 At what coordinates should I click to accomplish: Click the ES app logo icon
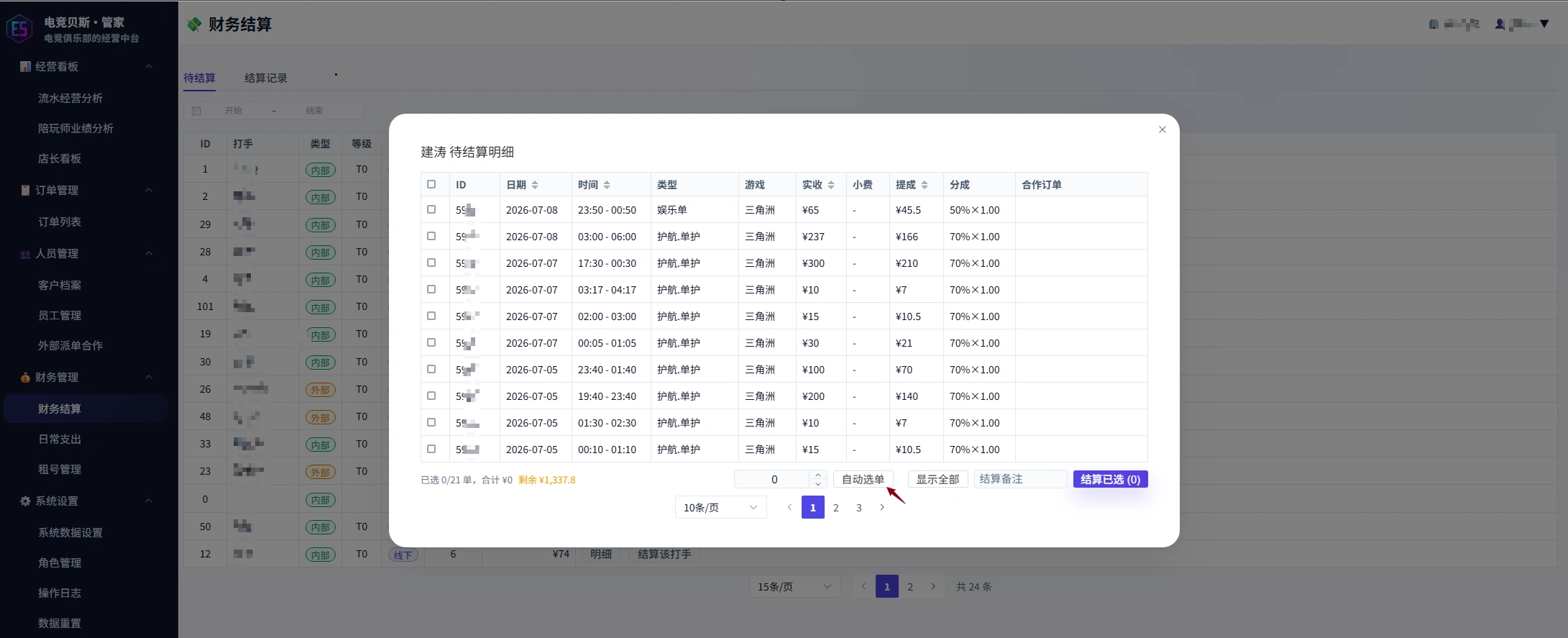pyautogui.click(x=19, y=29)
